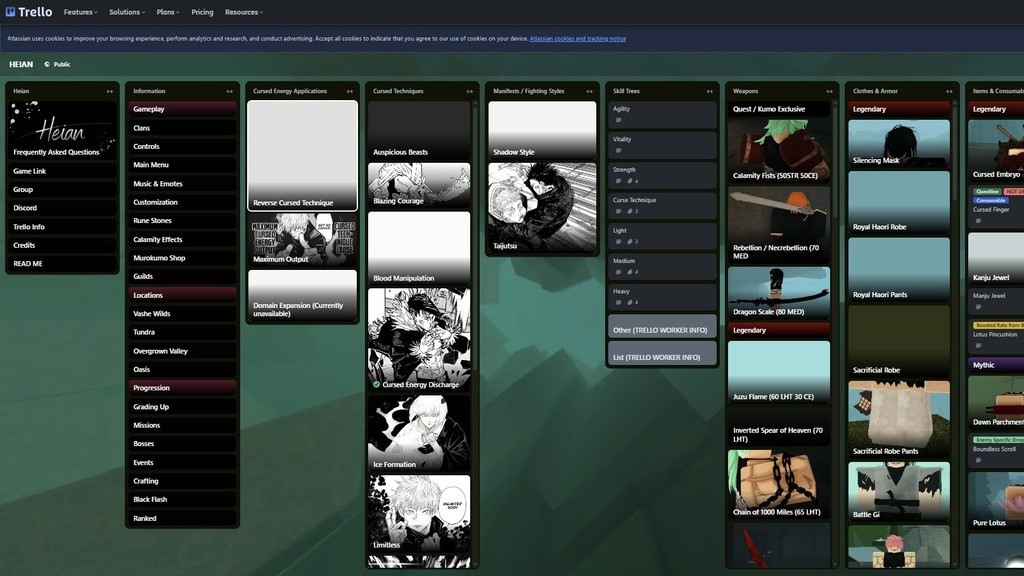Open the Murokumo Shop card

[182, 258]
